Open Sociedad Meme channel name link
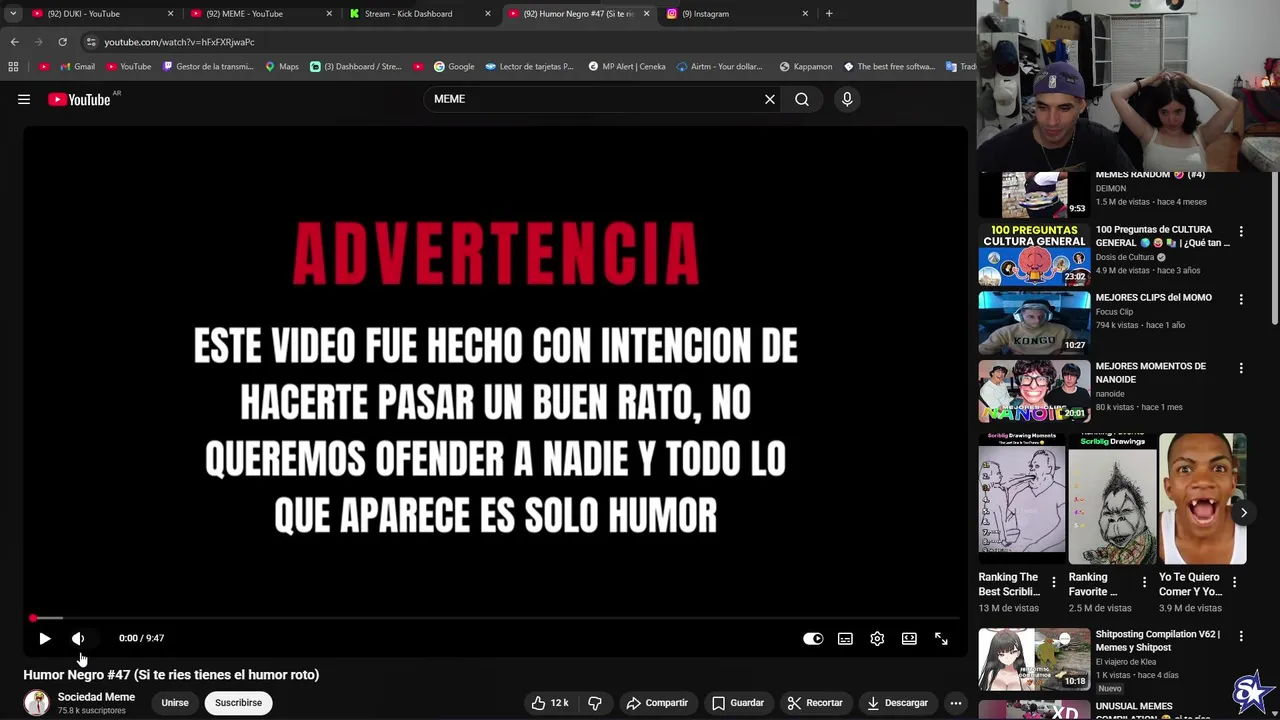Screen dimensions: 1280x720 tap(96, 697)
